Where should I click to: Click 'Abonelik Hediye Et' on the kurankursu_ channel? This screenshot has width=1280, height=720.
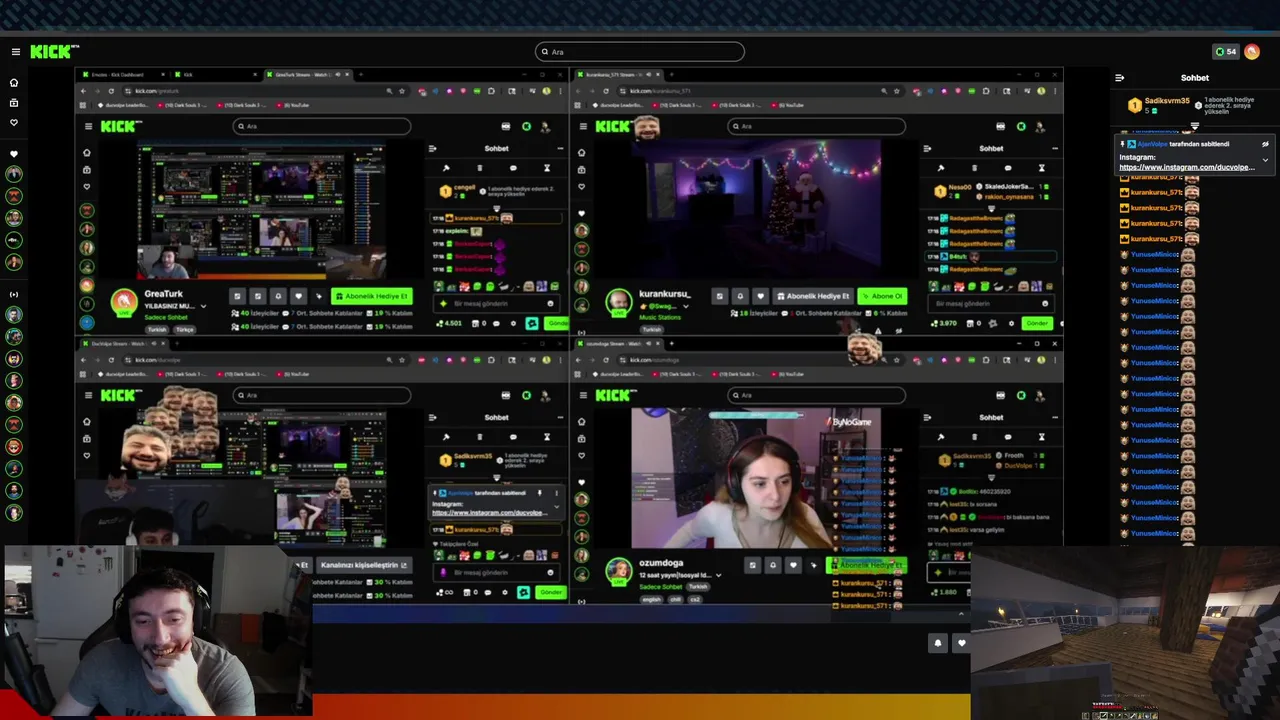pyautogui.click(x=813, y=296)
